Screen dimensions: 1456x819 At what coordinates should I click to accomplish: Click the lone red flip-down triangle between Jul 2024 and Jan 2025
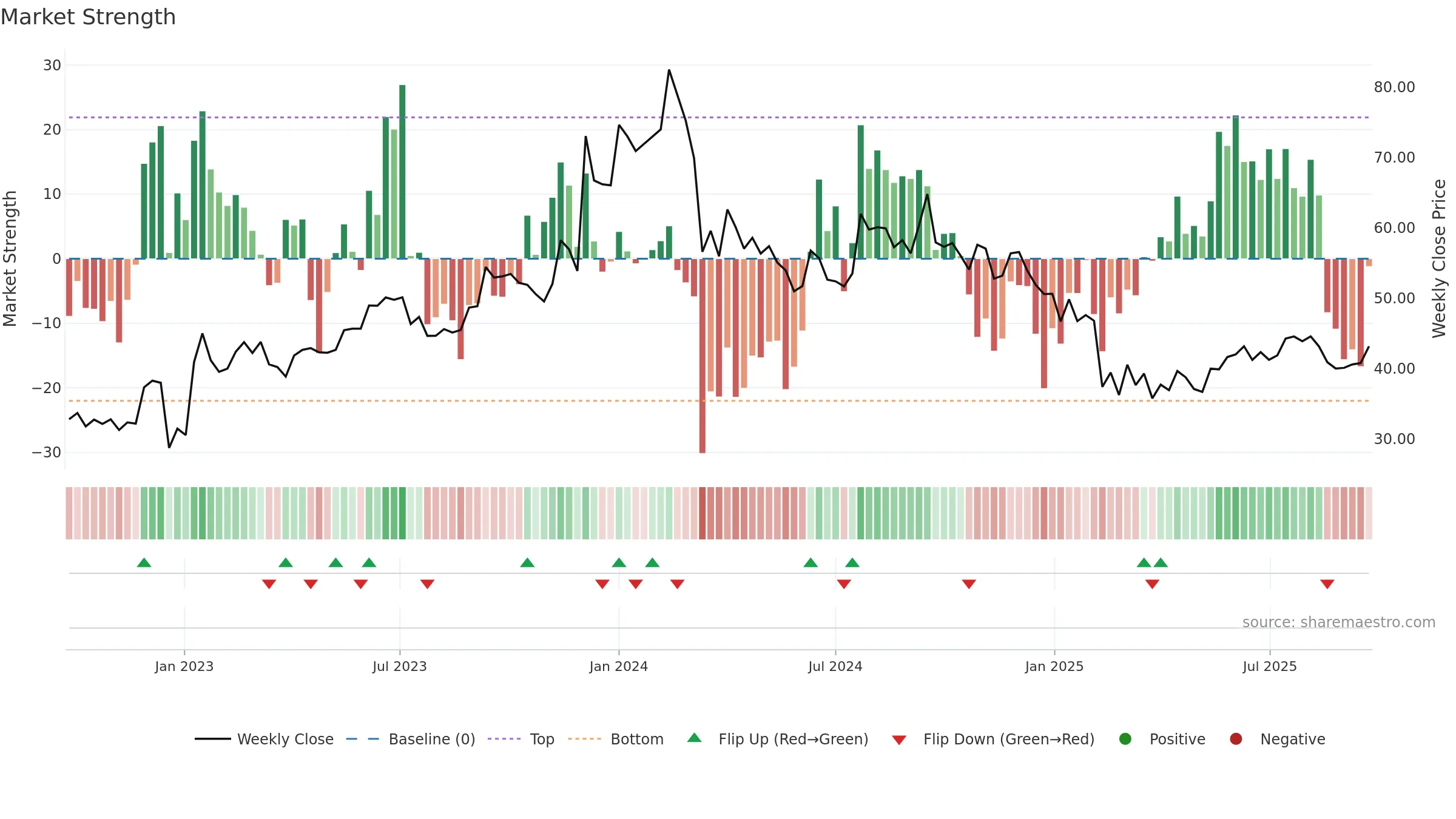(x=969, y=584)
